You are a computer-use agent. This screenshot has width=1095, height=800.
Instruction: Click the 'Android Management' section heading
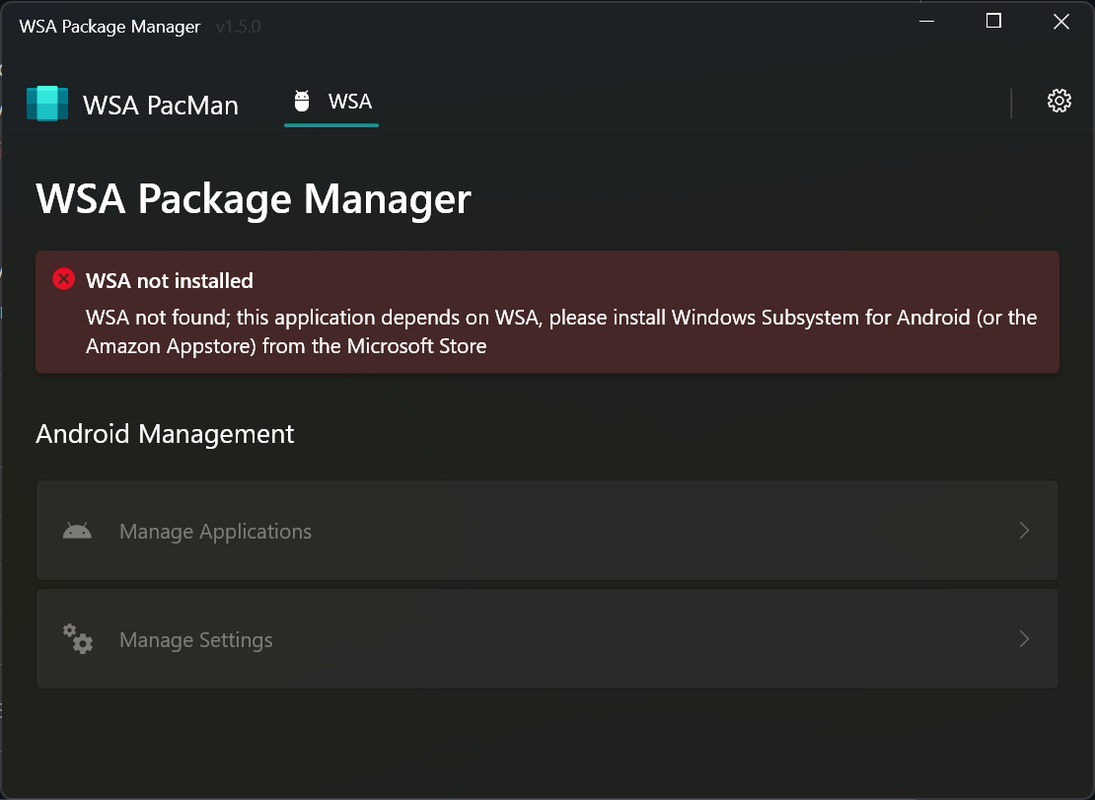pos(165,434)
